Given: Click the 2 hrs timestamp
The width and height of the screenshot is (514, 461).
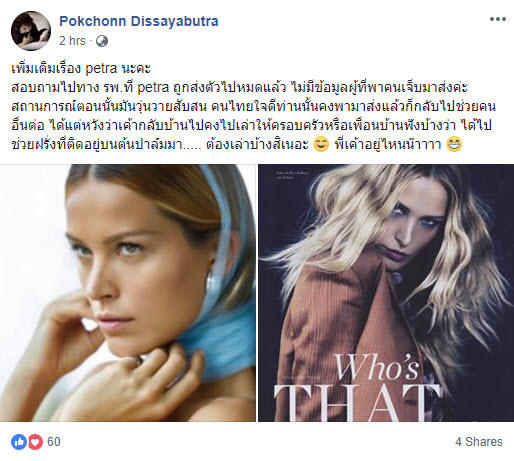Looking at the screenshot, I should tap(72, 41).
